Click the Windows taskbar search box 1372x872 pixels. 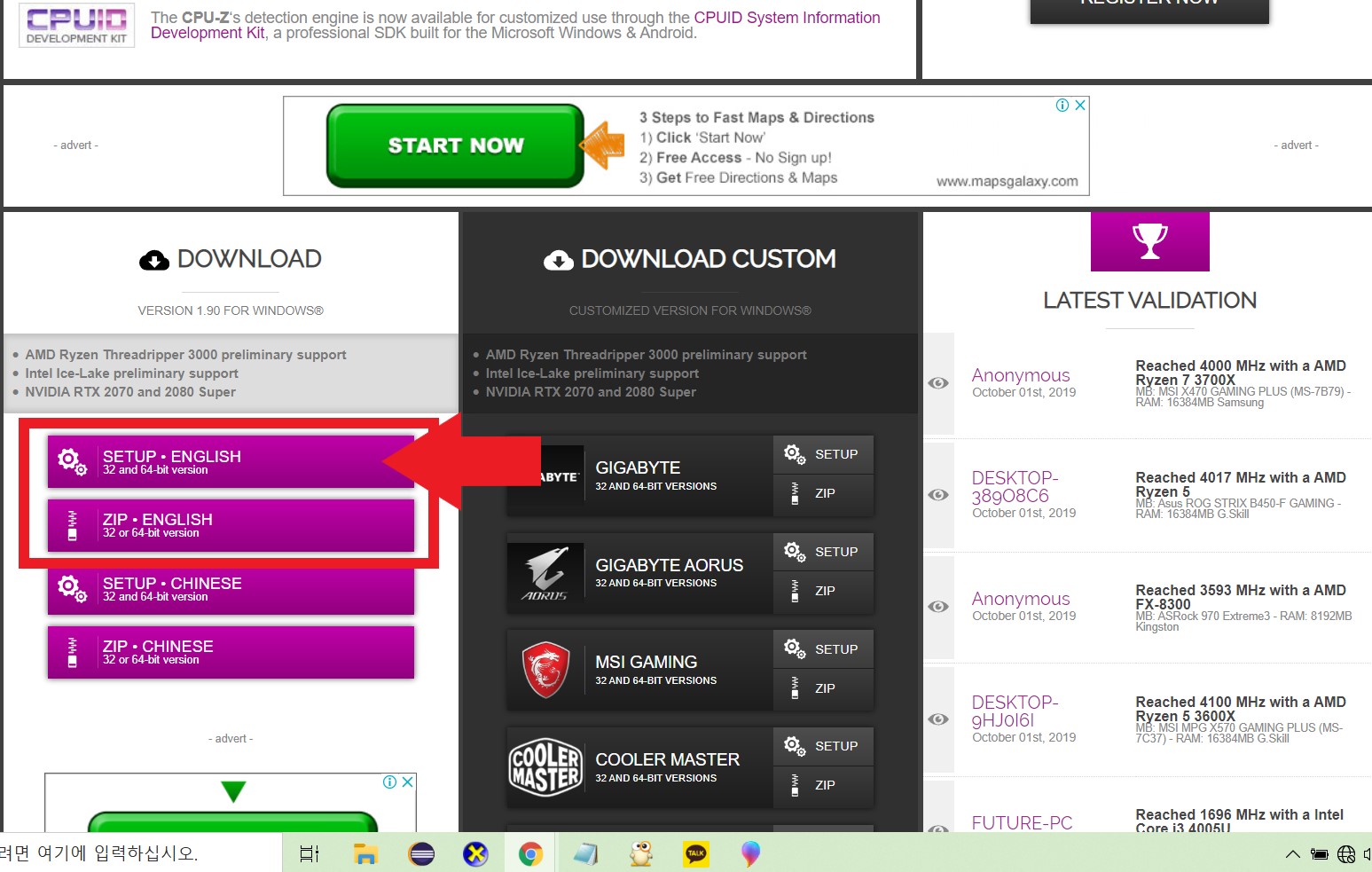(141, 853)
